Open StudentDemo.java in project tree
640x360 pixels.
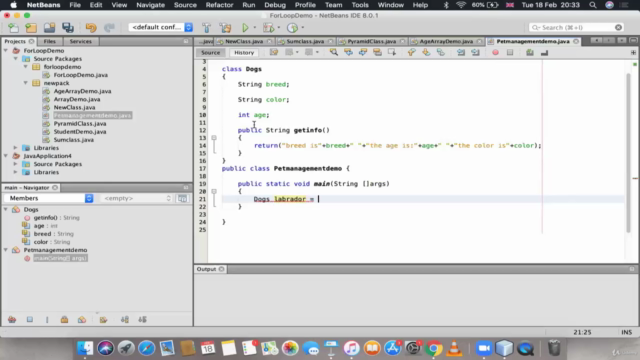click(80, 131)
